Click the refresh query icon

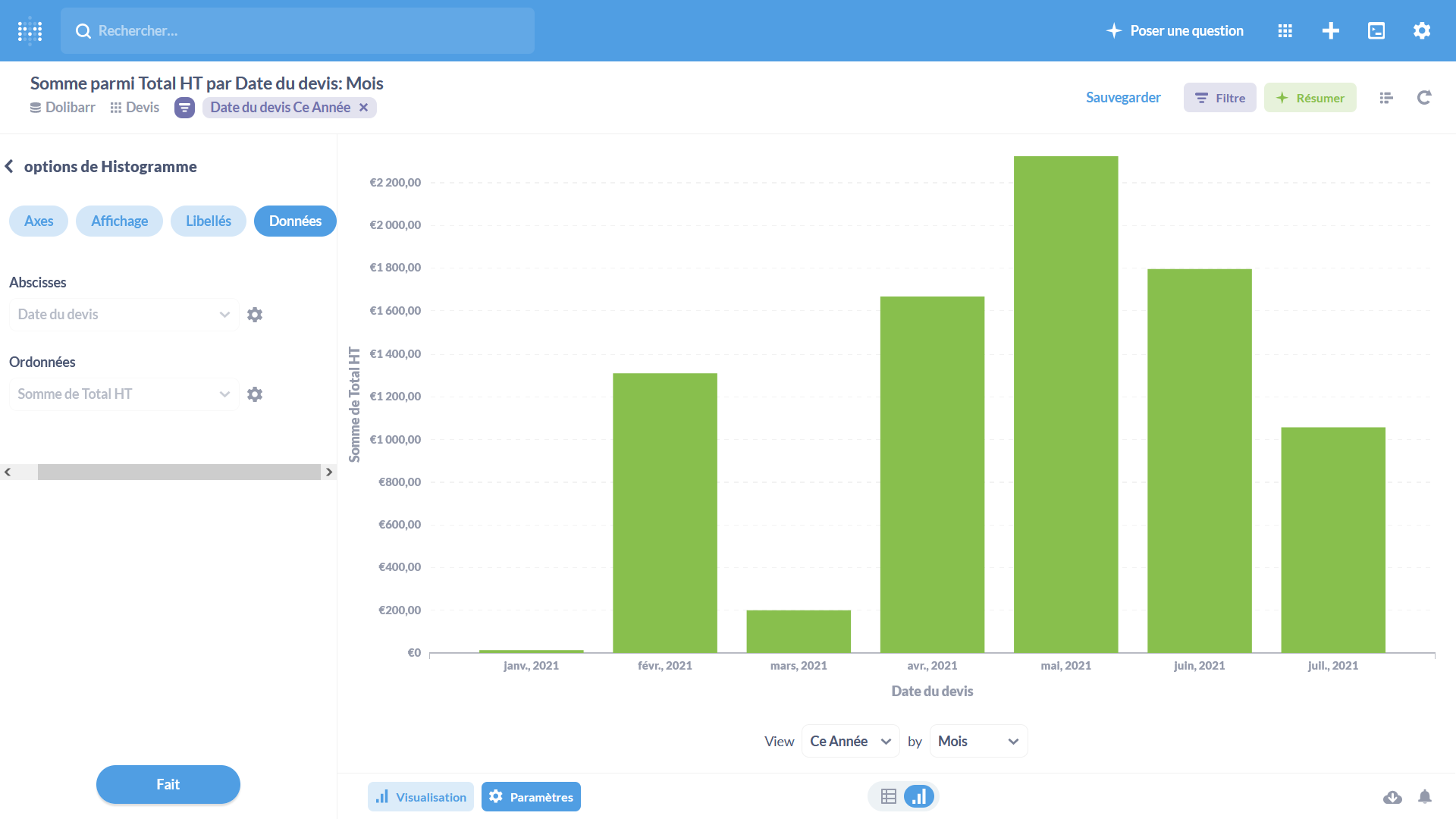click(1423, 98)
